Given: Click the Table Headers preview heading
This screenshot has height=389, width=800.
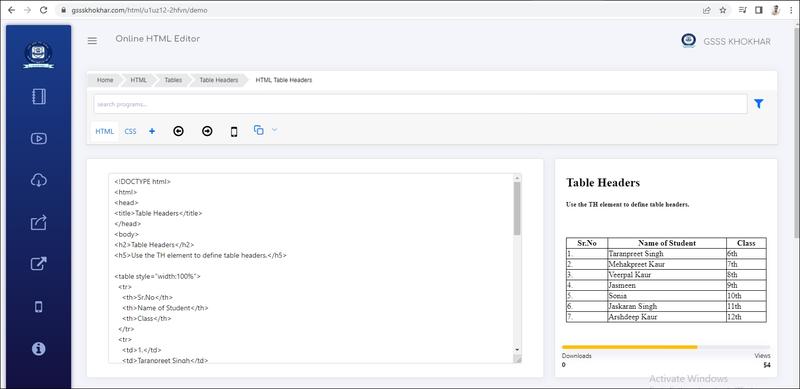Looking at the screenshot, I should click(x=603, y=182).
